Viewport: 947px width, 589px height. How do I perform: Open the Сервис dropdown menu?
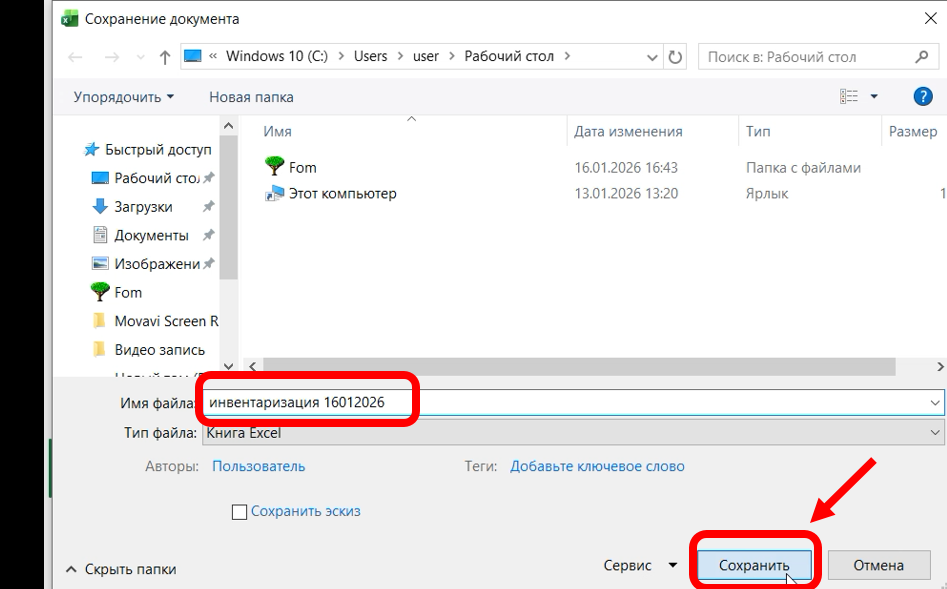tap(640, 565)
